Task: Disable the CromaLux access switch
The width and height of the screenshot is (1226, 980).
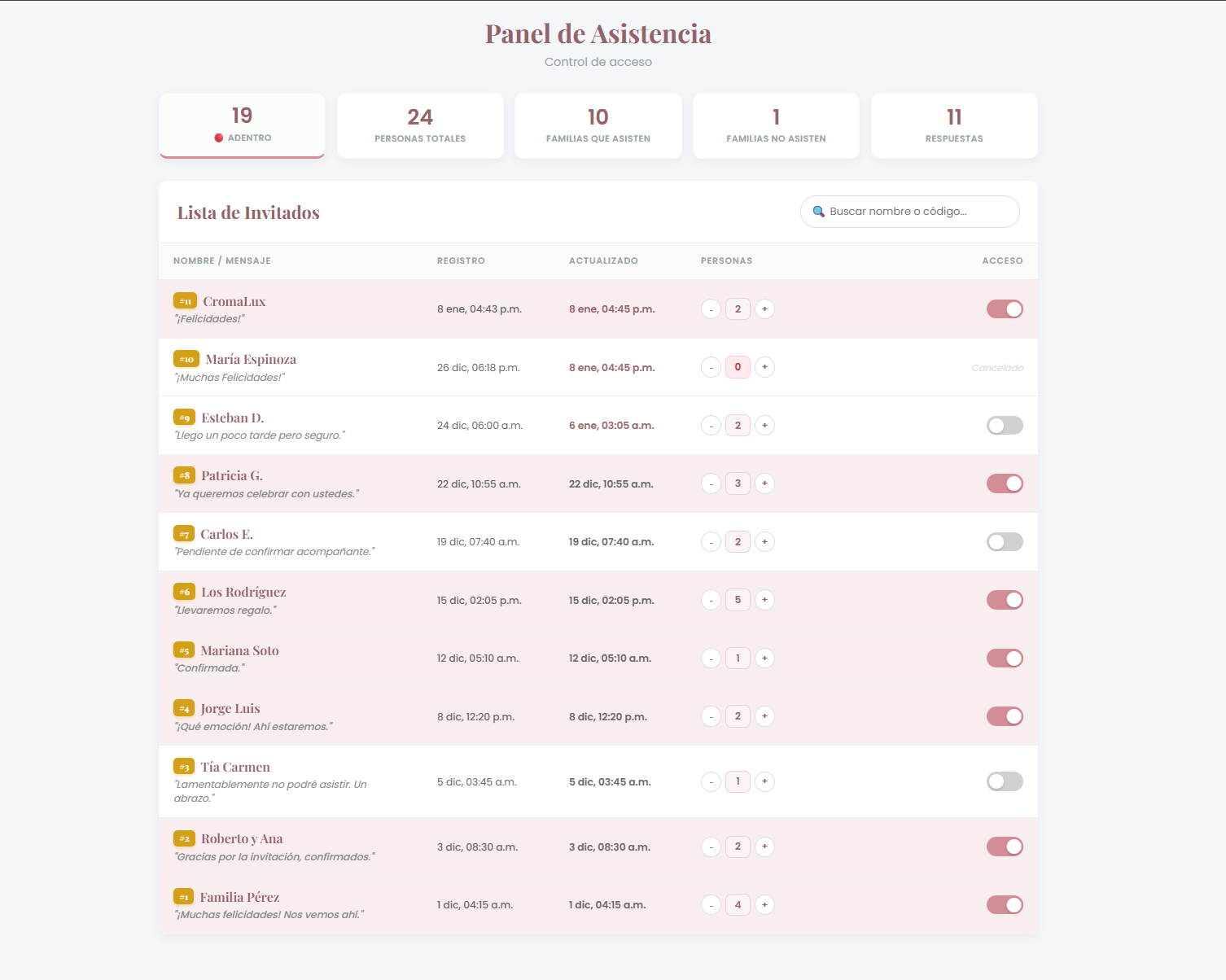Action: click(x=1005, y=308)
